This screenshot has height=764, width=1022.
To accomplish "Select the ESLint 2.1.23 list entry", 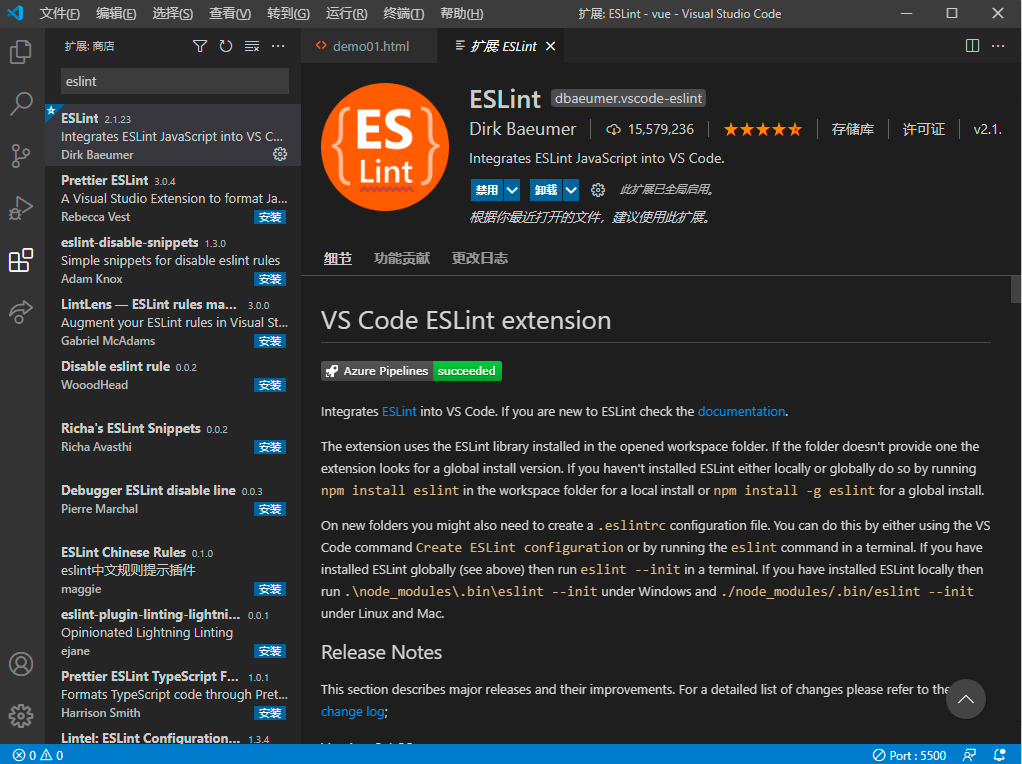I will [x=173, y=136].
